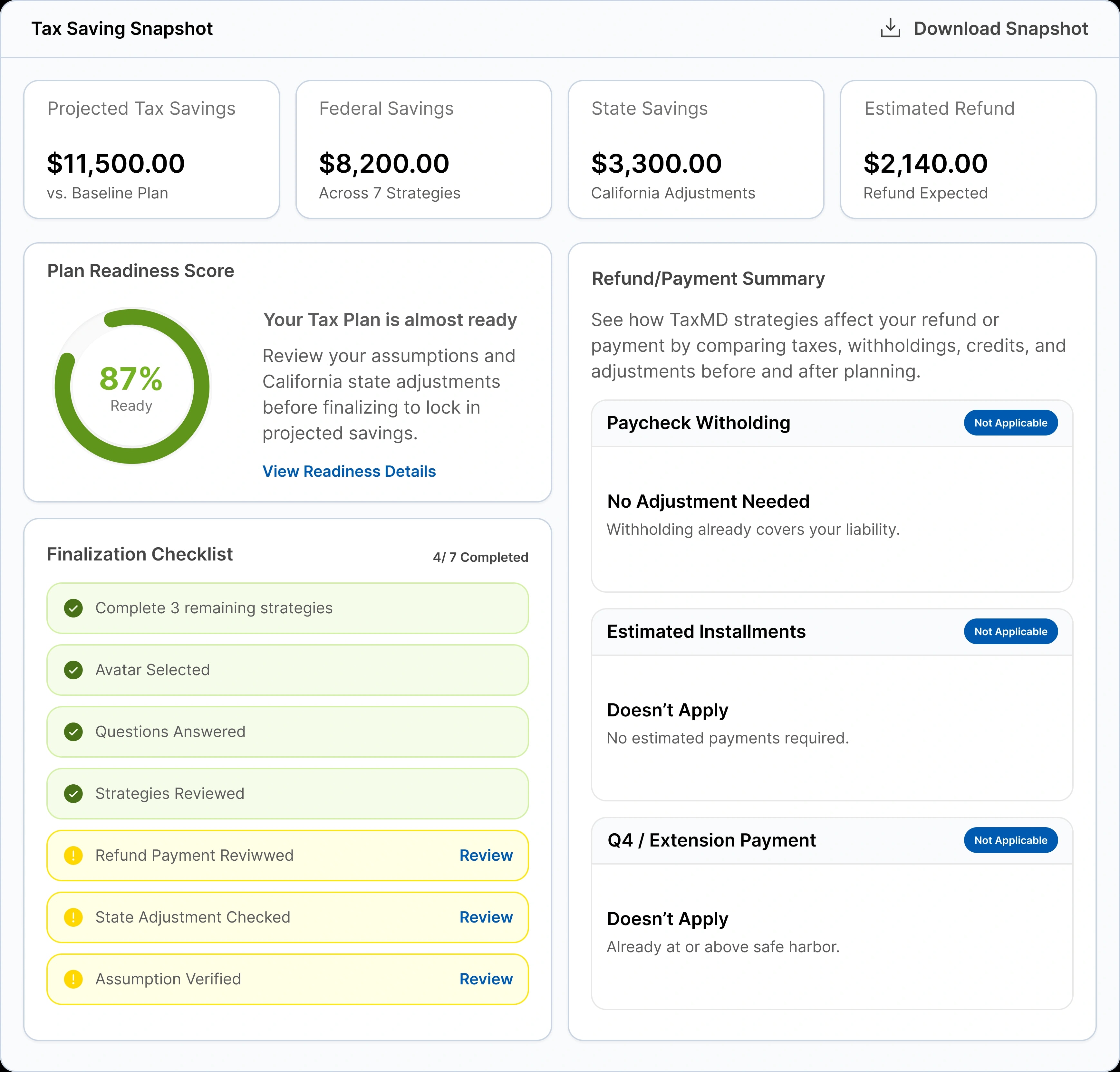This screenshot has height=1072, width=1120.
Task: Select the State Savings card
Action: (696, 150)
